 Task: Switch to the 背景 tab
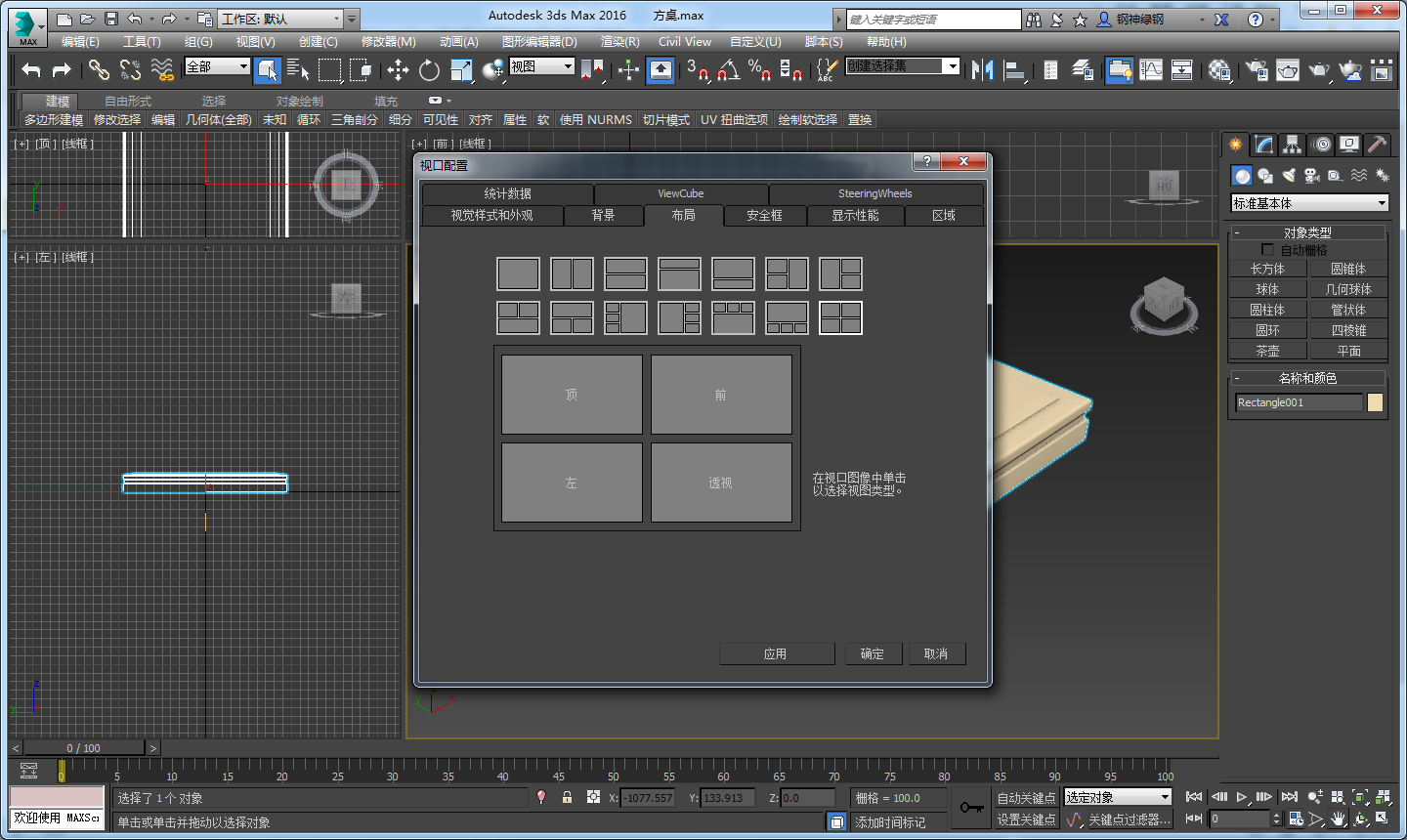coord(603,215)
